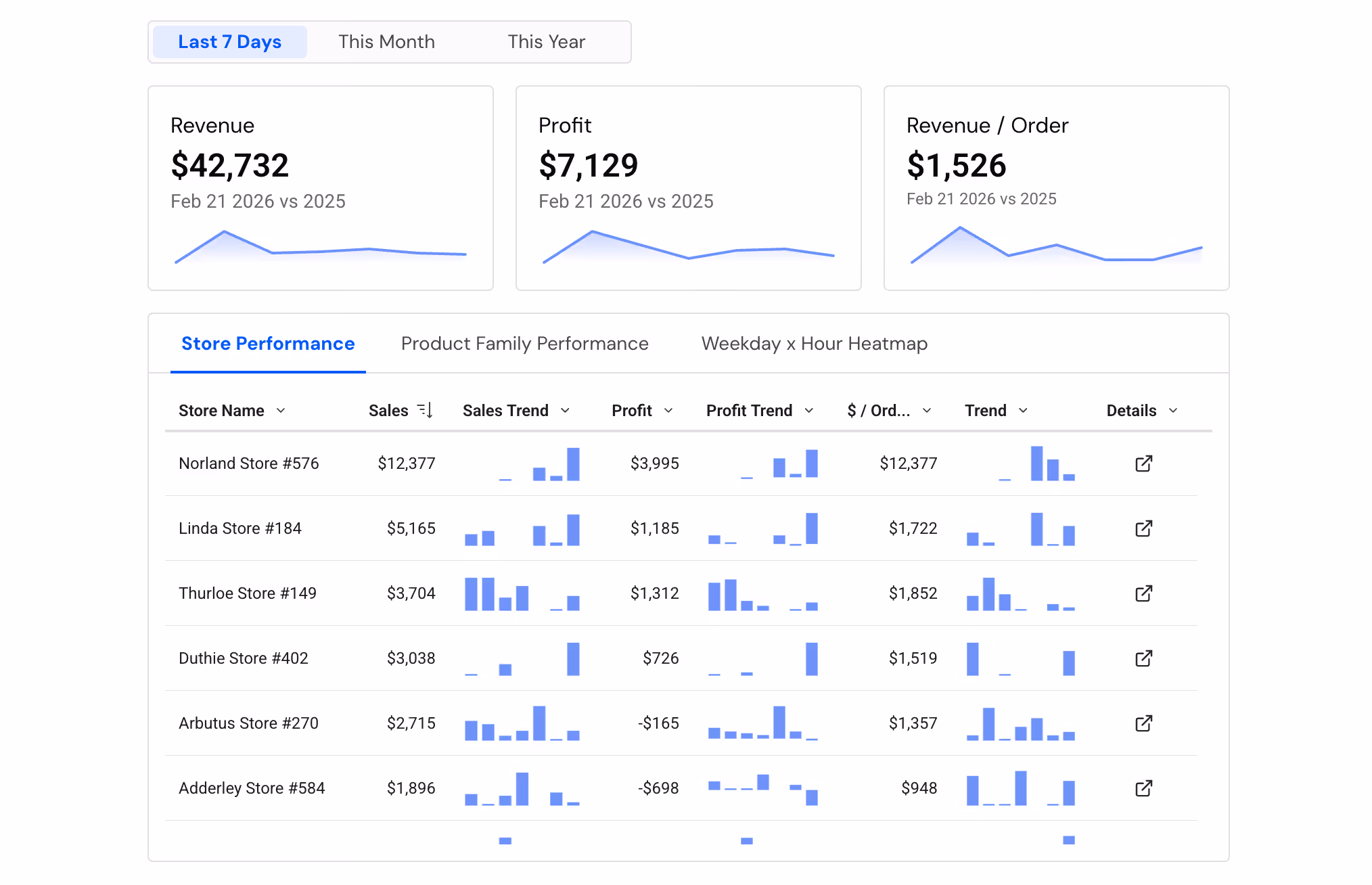Switch time range to This Month
Image resolution: width=1372 pixels, height=885 pixels.
386,42
